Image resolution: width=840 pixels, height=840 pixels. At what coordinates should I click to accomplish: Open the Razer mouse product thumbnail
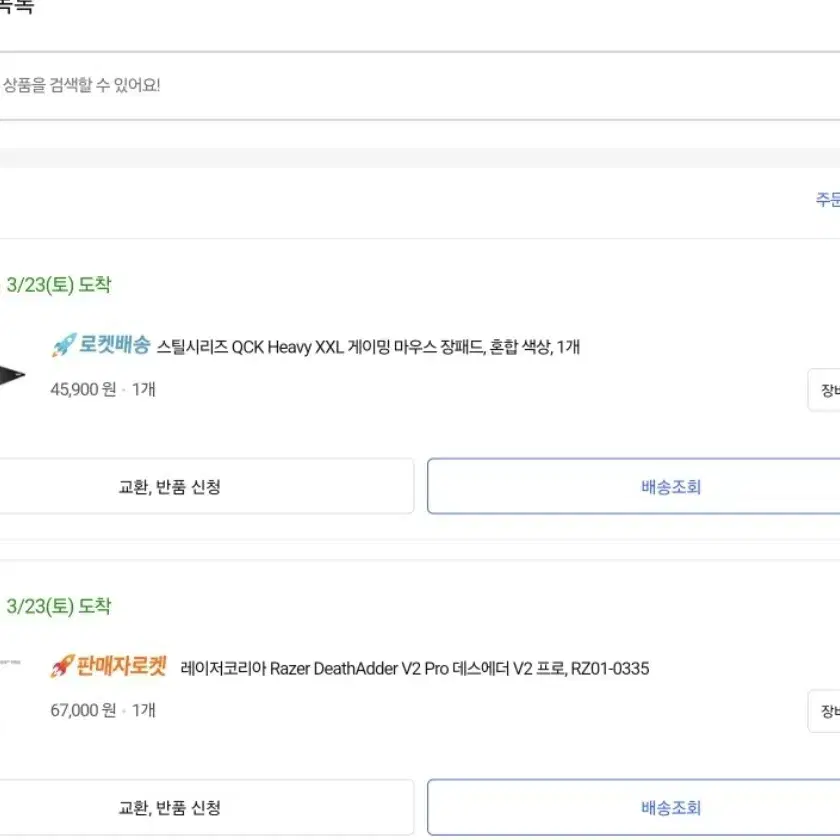click(x=10, y=663)
